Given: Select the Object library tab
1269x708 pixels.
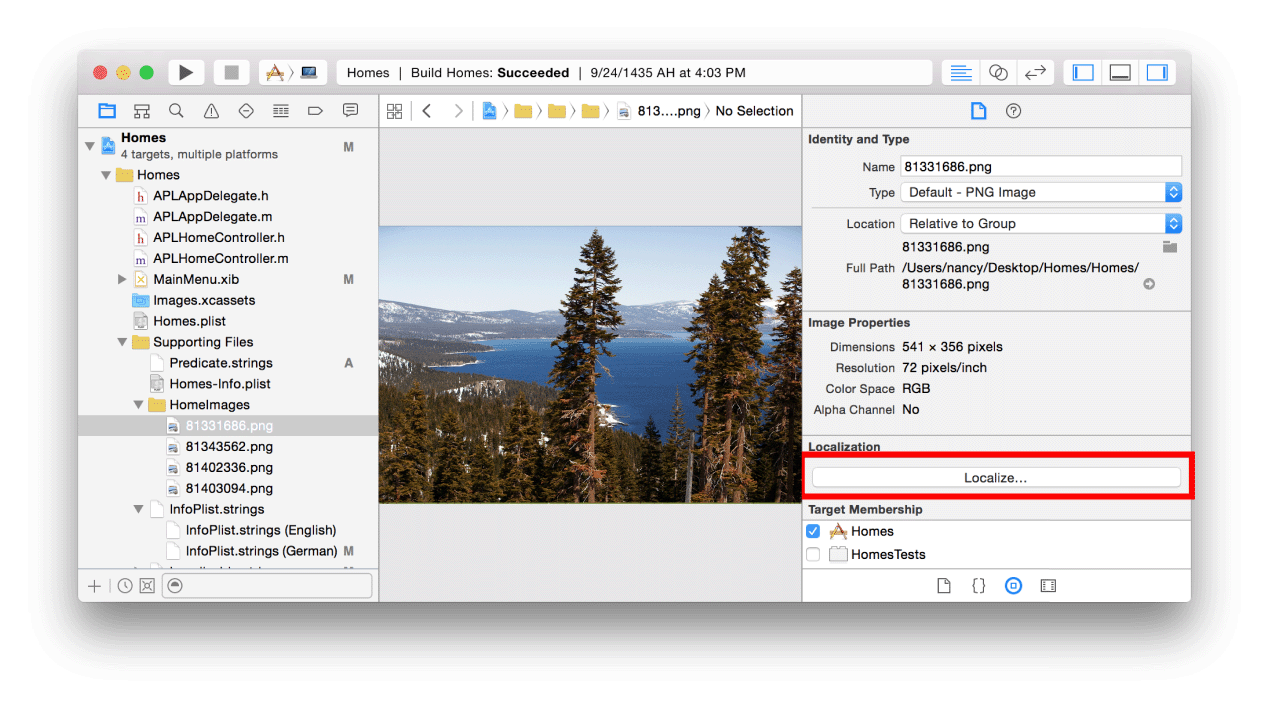Looking at the screenshot, I should [1013, 586].
